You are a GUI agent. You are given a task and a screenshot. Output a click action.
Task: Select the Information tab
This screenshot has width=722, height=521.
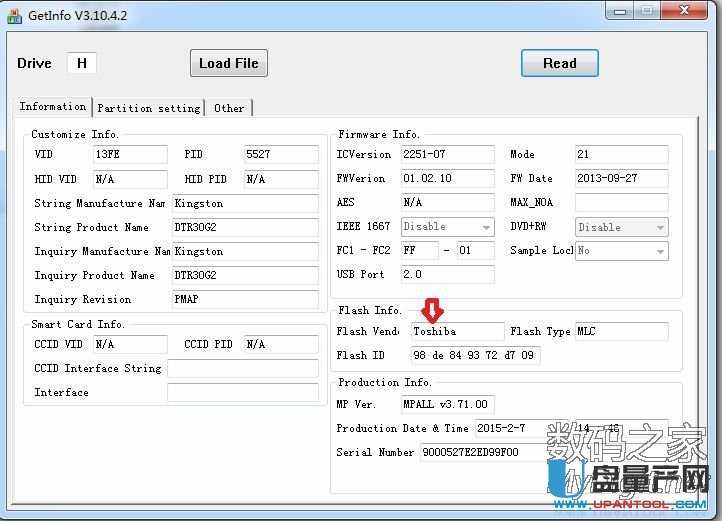pos(53,107)
